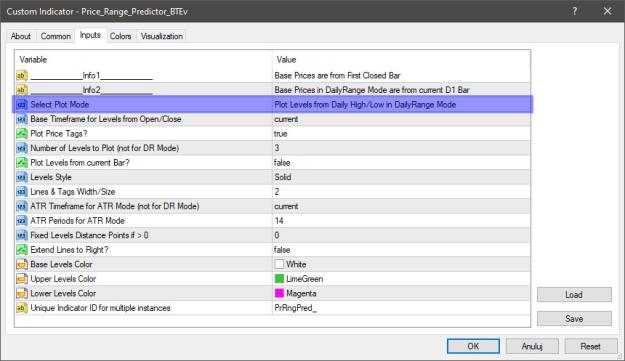This screenshot has height=361, width=625.
Task: Click string icon beside Unique Indicator ID
Action: [22, 308]
